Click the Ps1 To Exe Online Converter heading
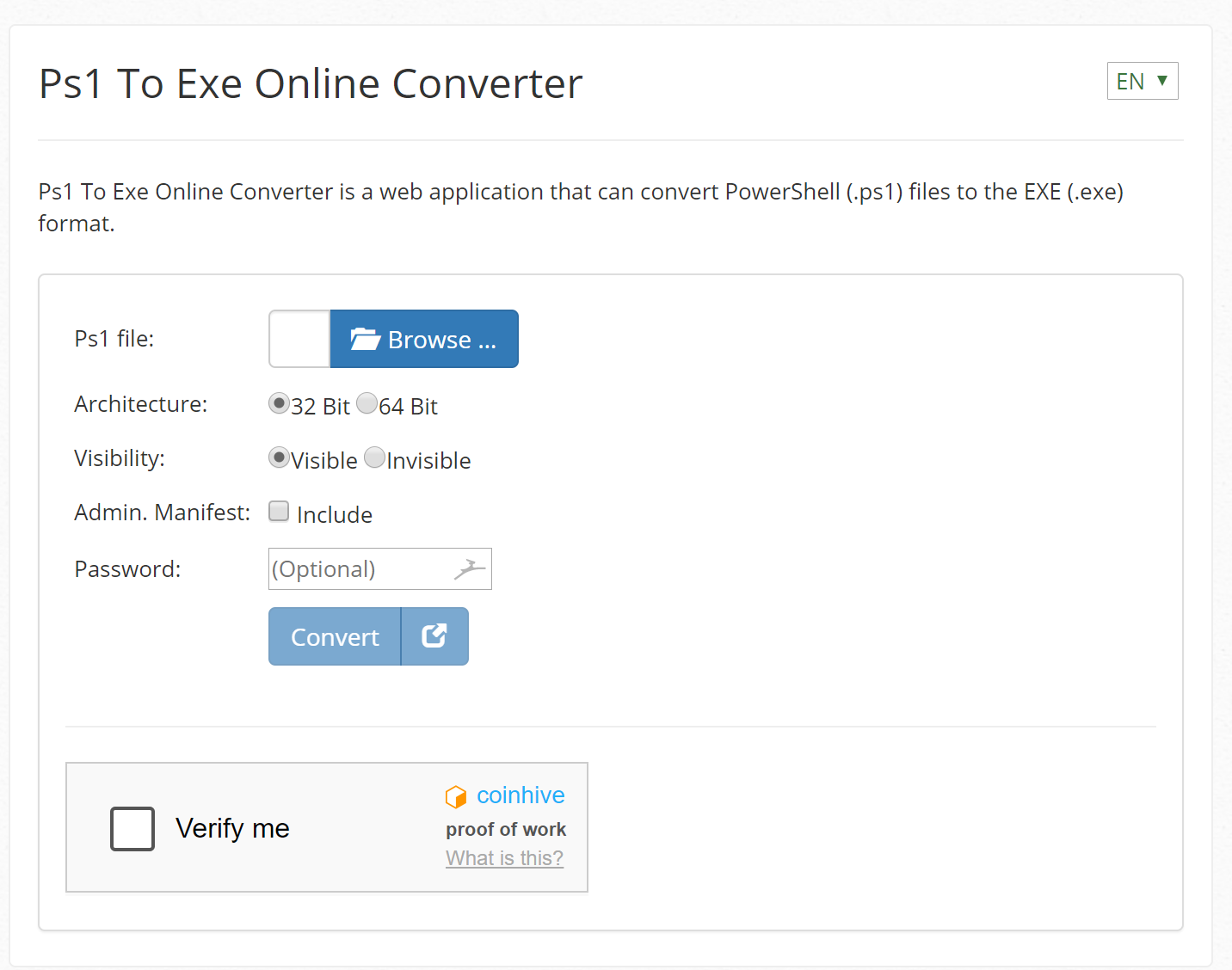 [x=310, y=83]
